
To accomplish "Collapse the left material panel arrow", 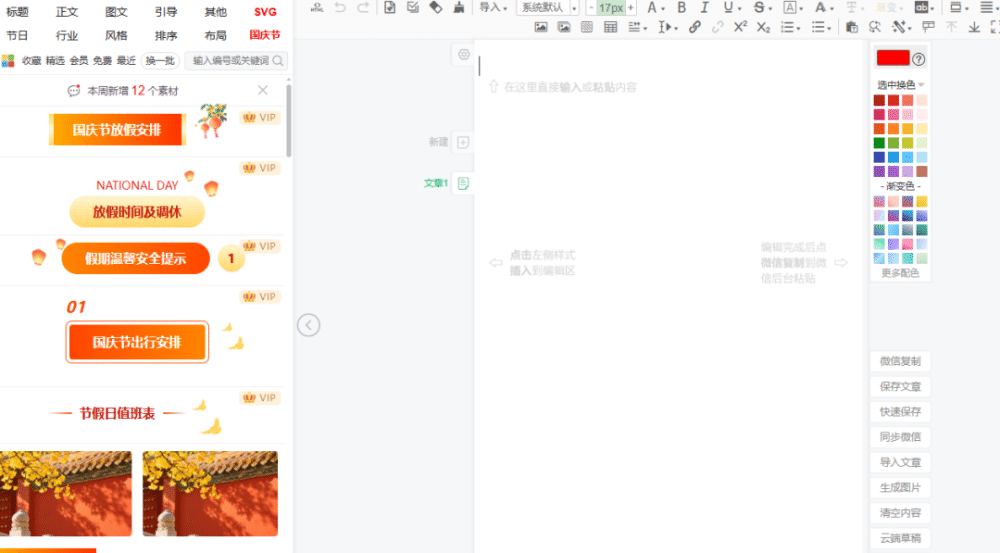I will [x=309, y=325].
